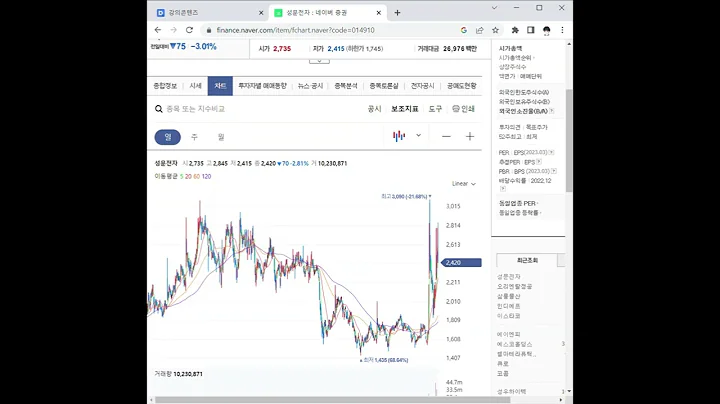
Task: Open the browser extensions puzzle icon
Action: pyautogui.click(x=515, y=30)
